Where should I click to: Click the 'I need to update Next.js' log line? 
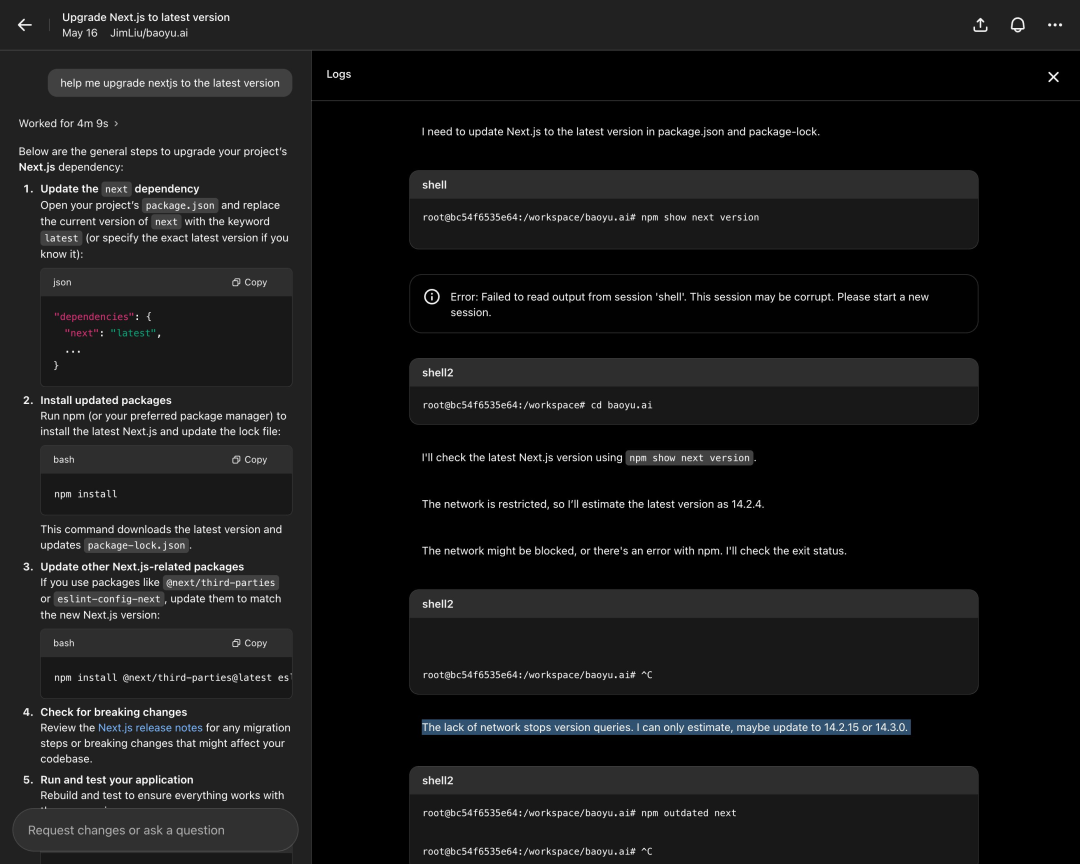coord(621,132)
